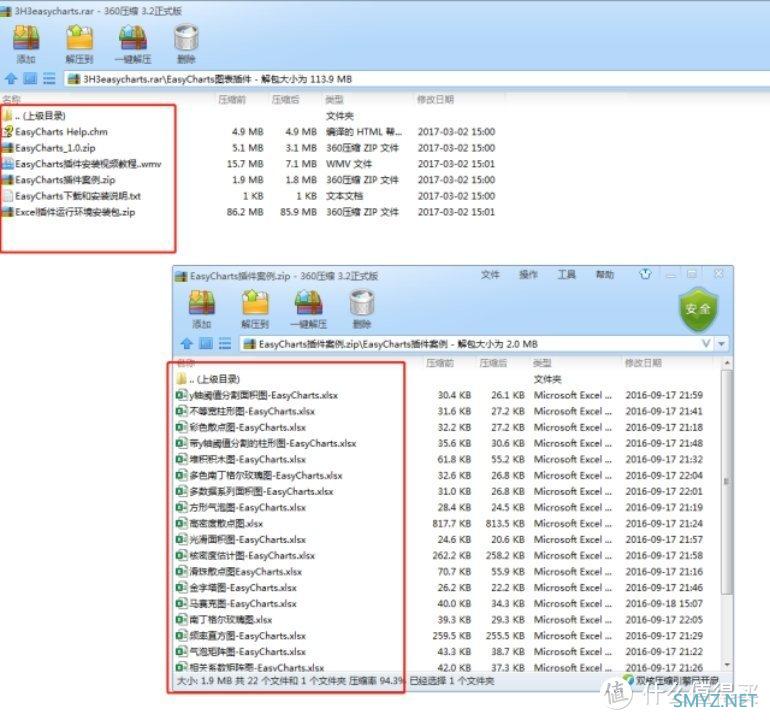This screenshot has width=770, height=720.
Task: Go up one level in the rar window
Action: click(11, 79)
